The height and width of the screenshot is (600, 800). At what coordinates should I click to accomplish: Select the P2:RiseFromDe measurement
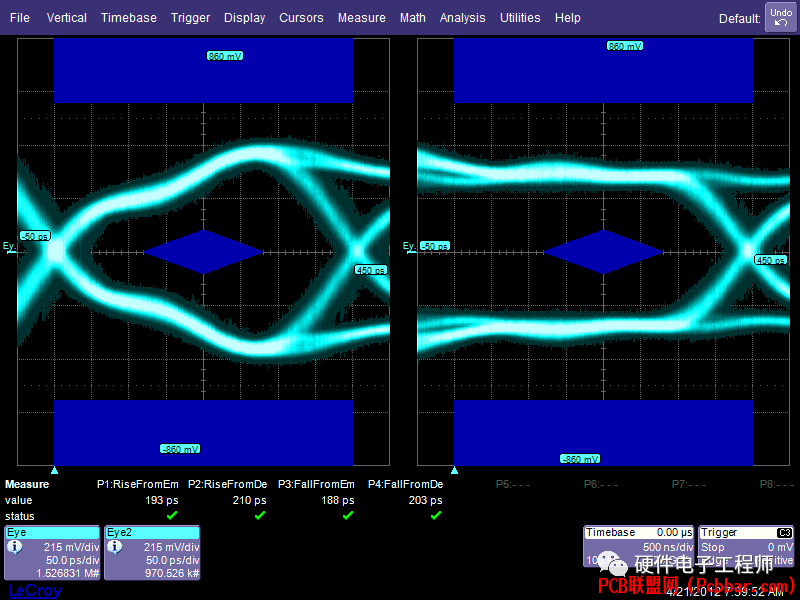[228, 484]
